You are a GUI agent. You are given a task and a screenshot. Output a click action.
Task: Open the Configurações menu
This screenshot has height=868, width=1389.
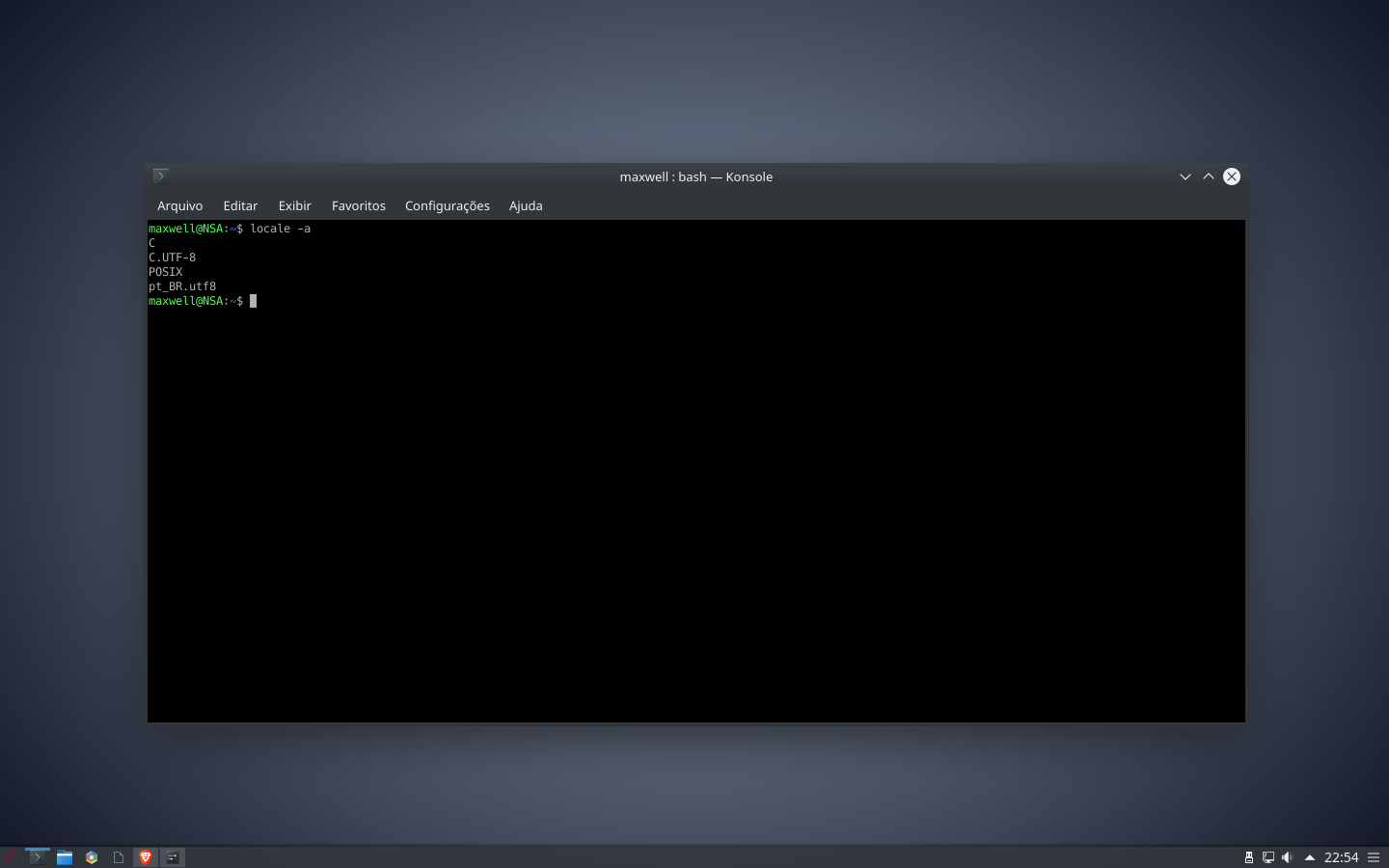[448, 205]
